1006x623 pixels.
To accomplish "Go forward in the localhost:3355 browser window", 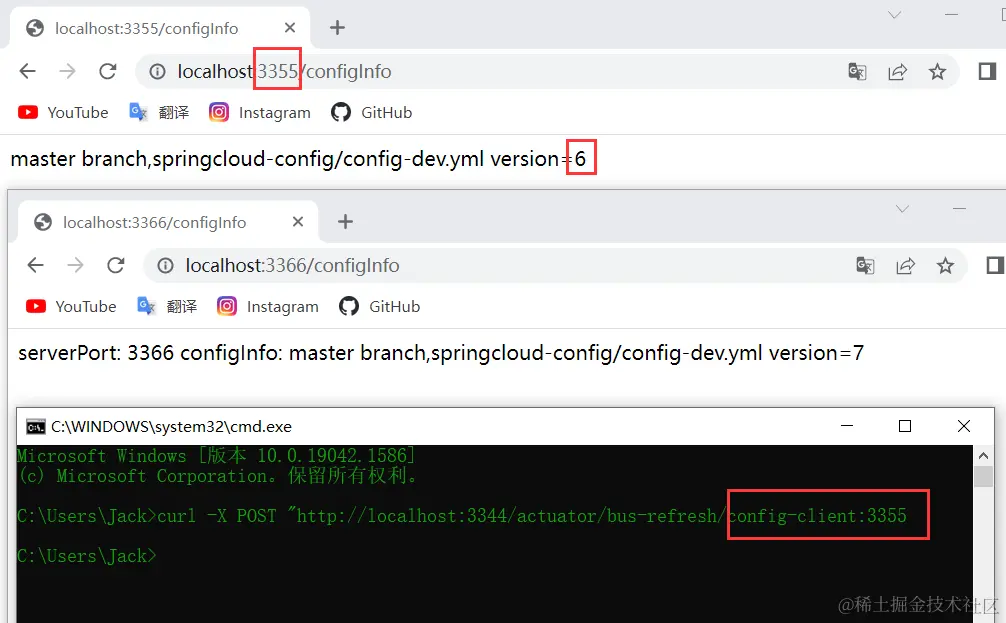I will pyautogui.click(x=67, y=71).
